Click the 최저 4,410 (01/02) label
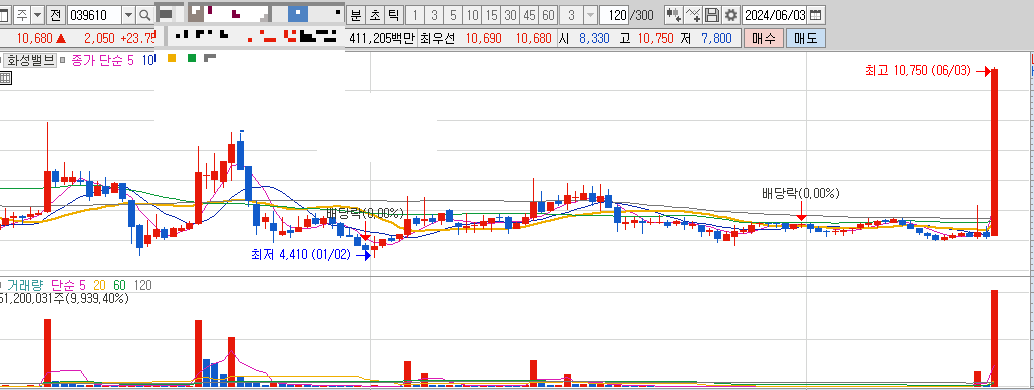The width and height of the screenshot is (1034, 390). click(300, 255)
